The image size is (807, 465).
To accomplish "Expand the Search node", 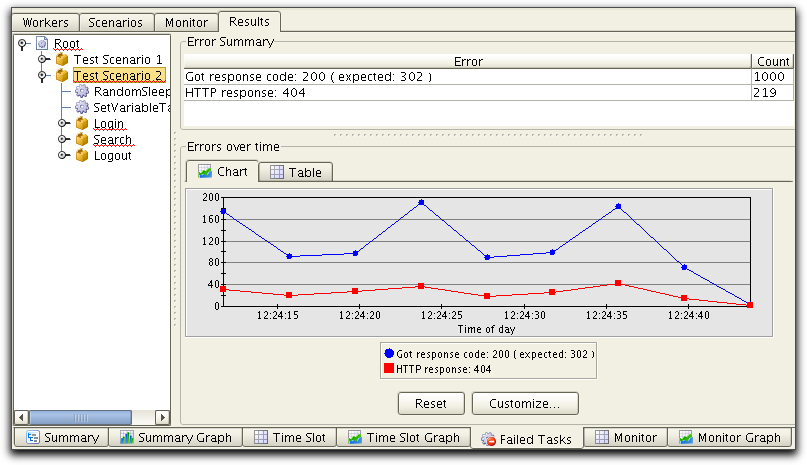I will (62, 140).
